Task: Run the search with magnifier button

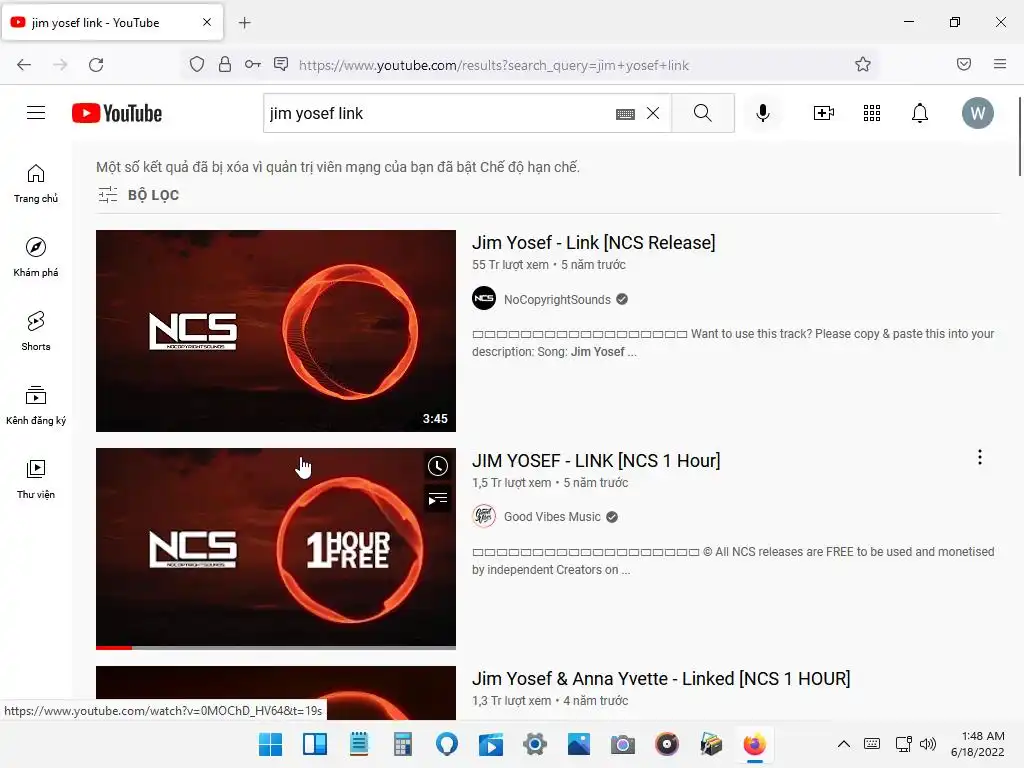Action: 703,113
